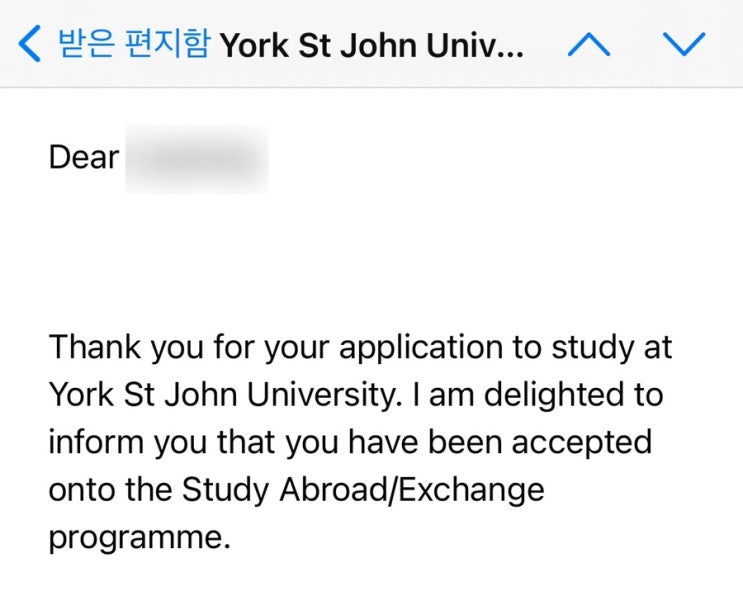The image size is (743, 591).
Task: Click the word "onto" in the body
Action: pos(82,490)
